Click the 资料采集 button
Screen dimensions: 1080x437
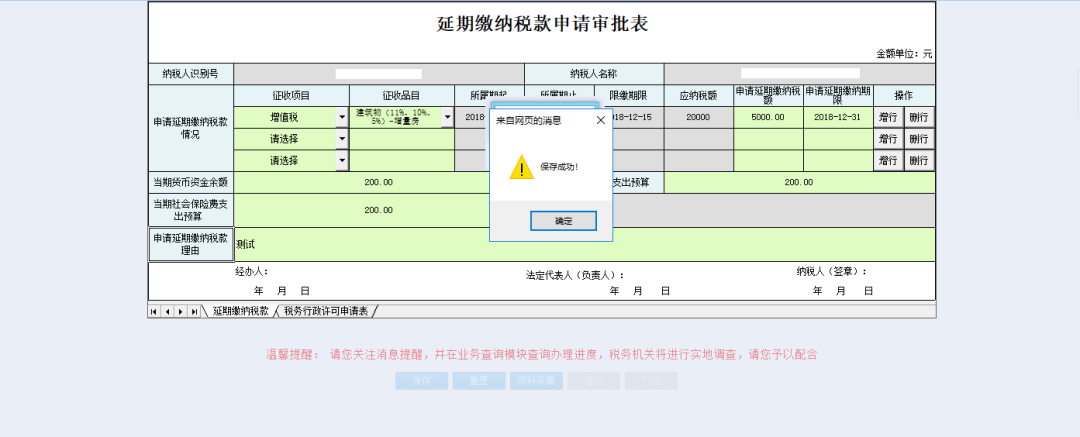coord(537,380)
